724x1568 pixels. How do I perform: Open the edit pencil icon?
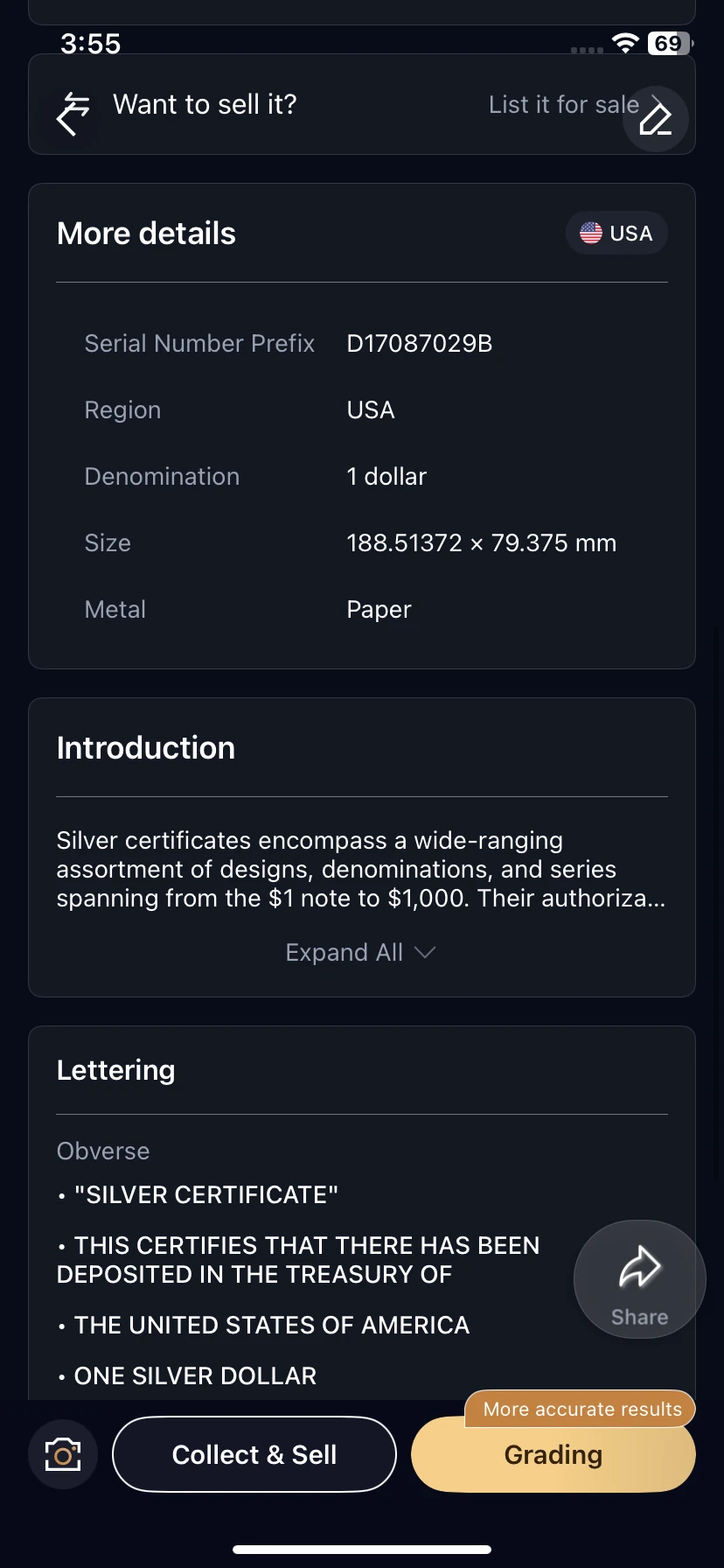[x=656, y=119]
